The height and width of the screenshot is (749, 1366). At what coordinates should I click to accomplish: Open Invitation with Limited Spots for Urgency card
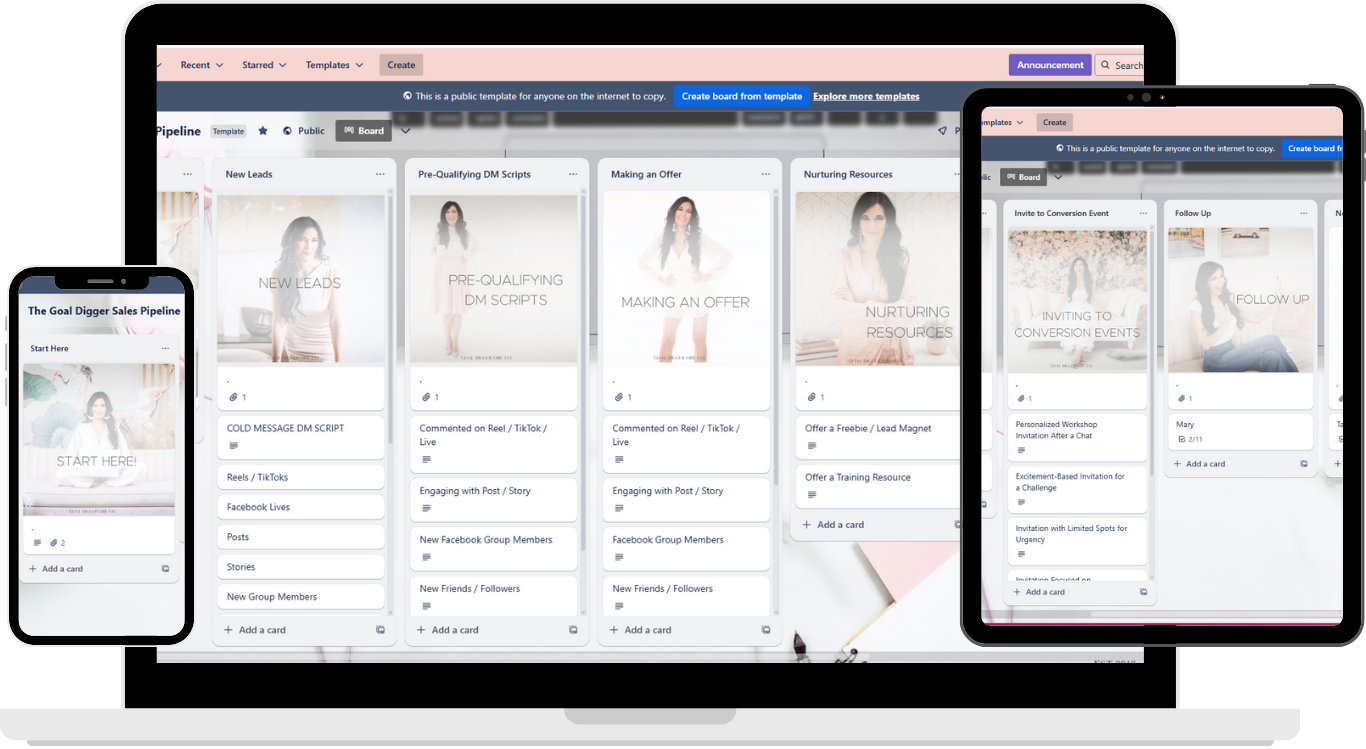pos(1077,541)
